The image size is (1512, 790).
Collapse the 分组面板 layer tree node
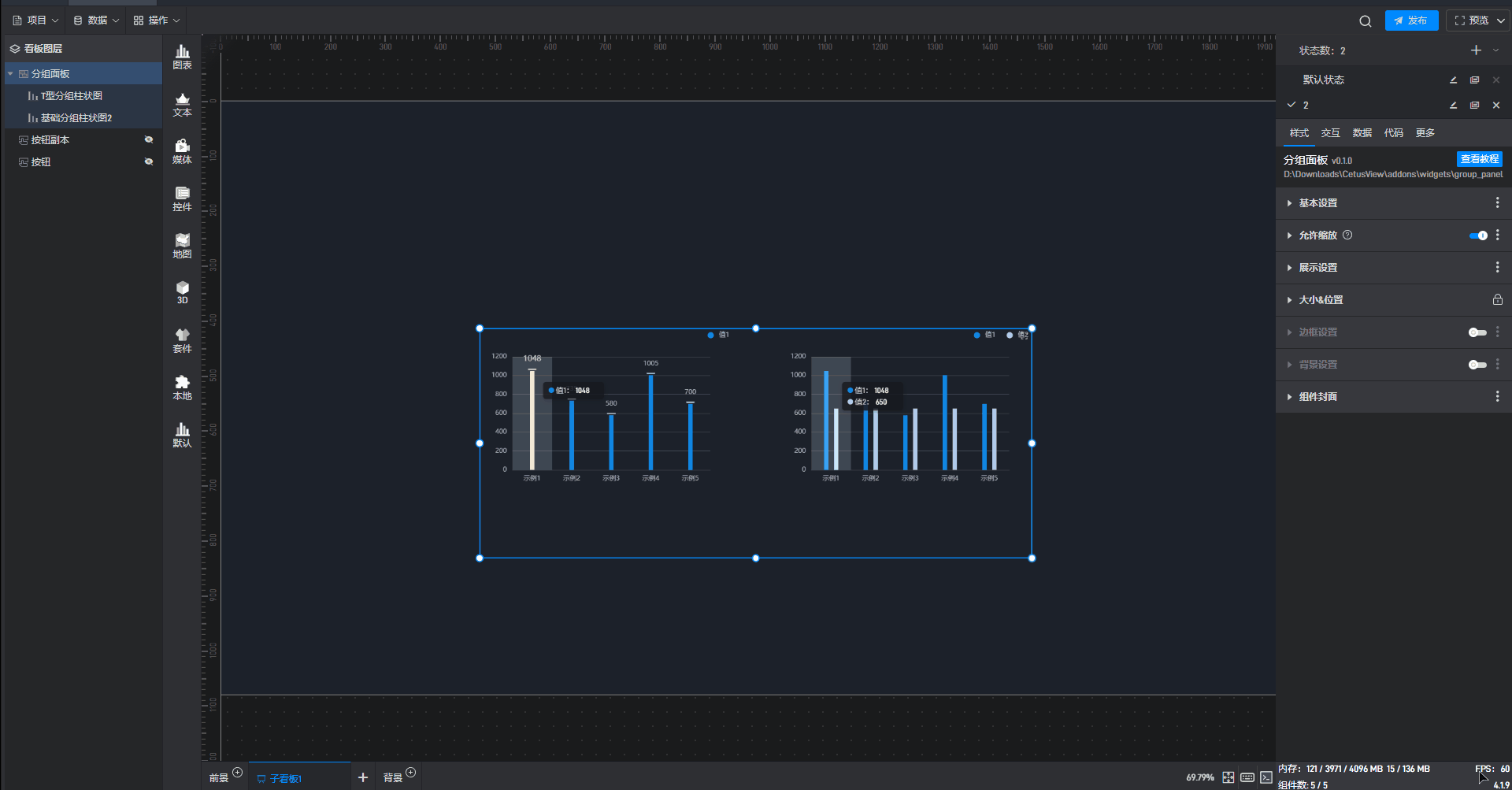[10, 74]
